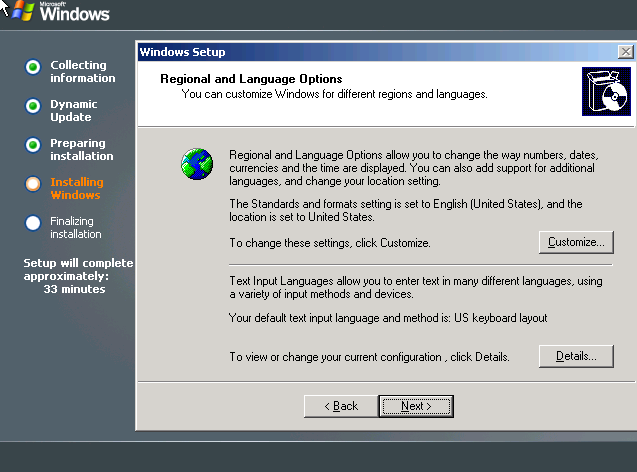
Task: Select the Finalizing installation step indicator
Action: pyautogui.click(x=33, y=223)
